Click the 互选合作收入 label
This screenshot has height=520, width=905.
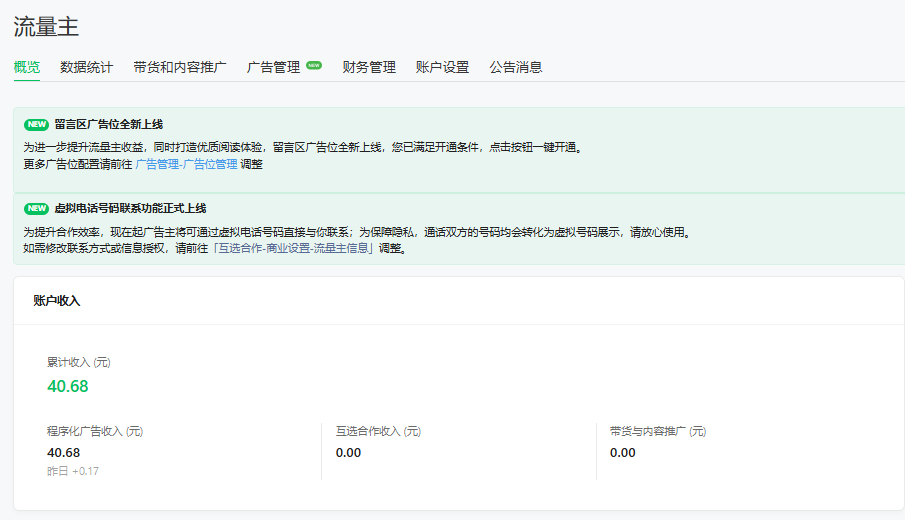click(x=378, y=432)
